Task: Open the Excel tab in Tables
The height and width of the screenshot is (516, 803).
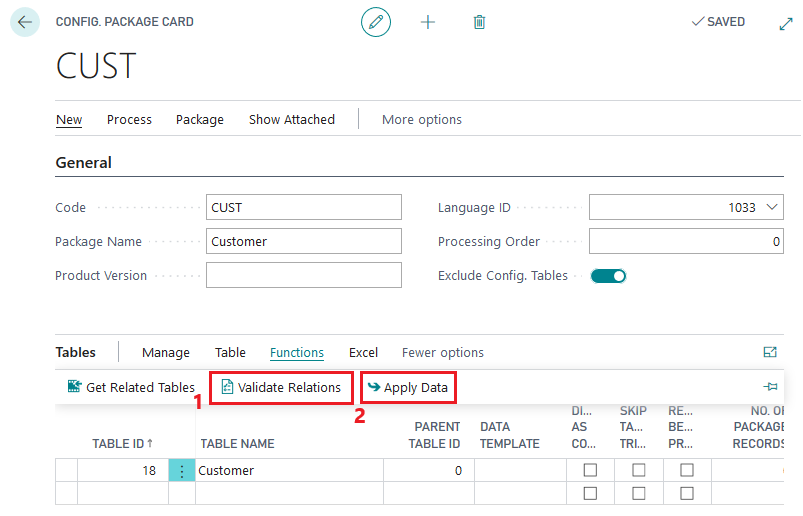Action: coord(363,352)
